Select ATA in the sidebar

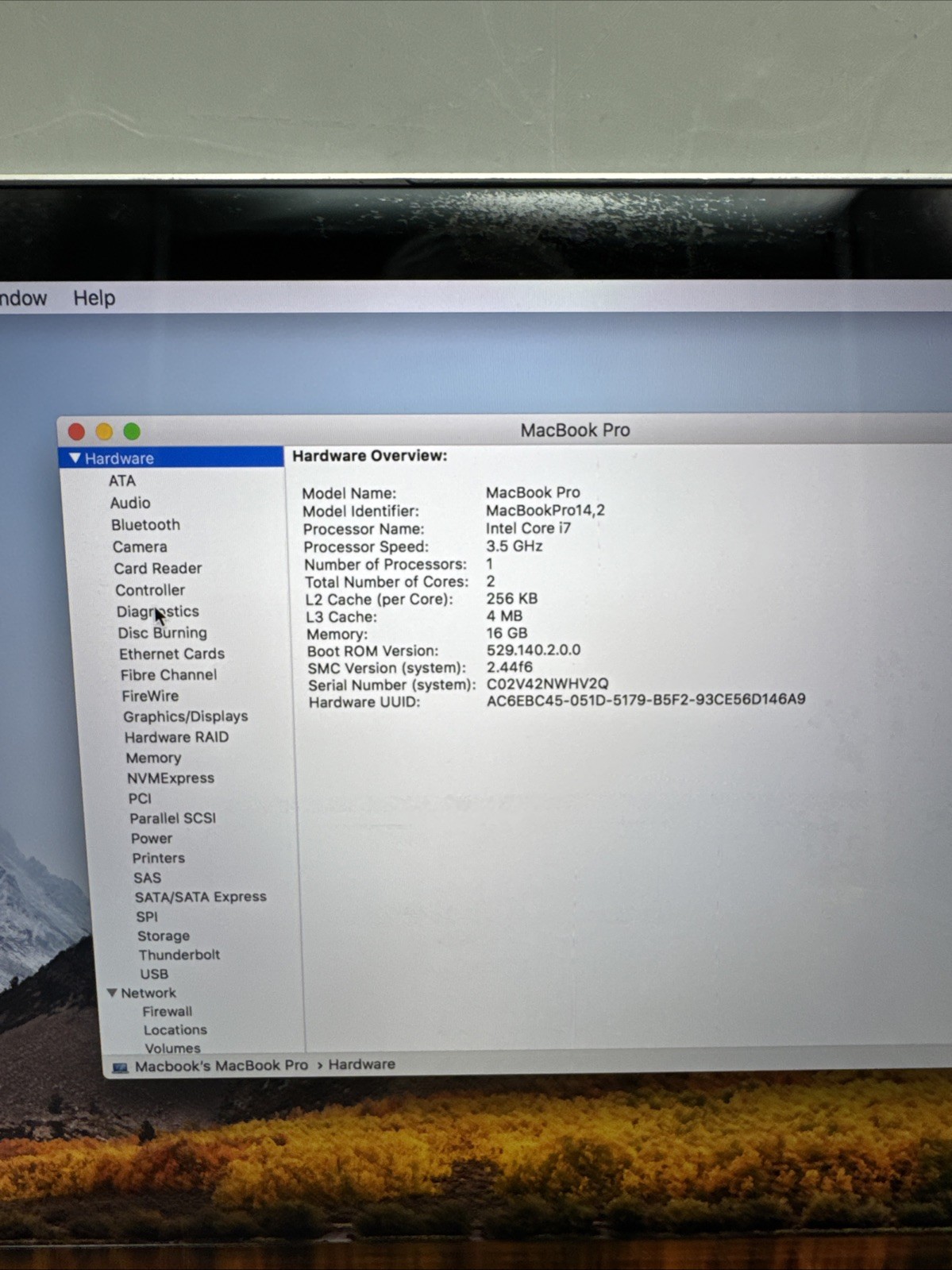122,481
